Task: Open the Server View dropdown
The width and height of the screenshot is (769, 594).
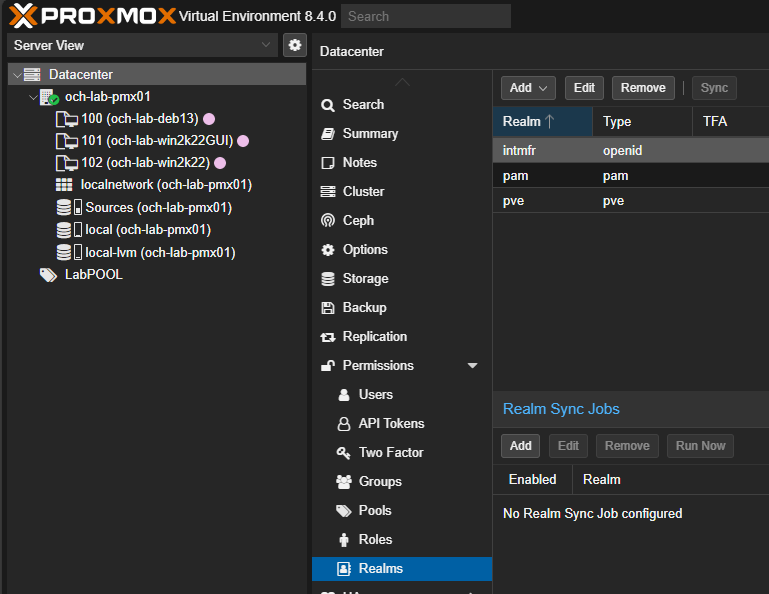Action: (142, 45)
